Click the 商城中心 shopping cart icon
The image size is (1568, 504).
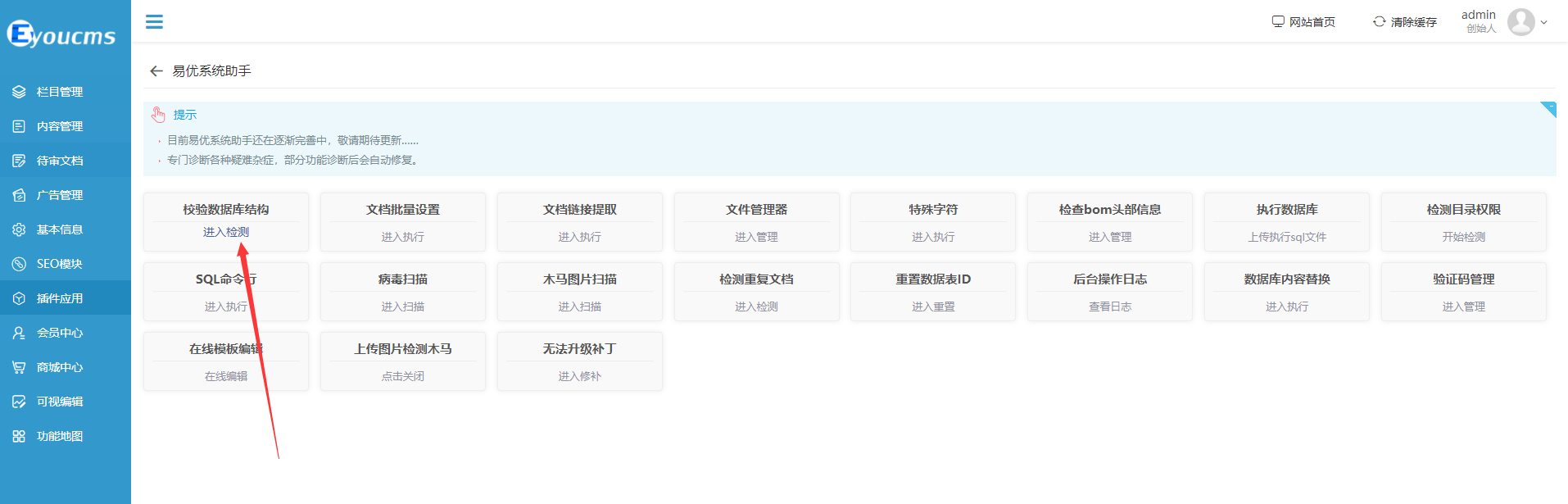tap(19, 367)
